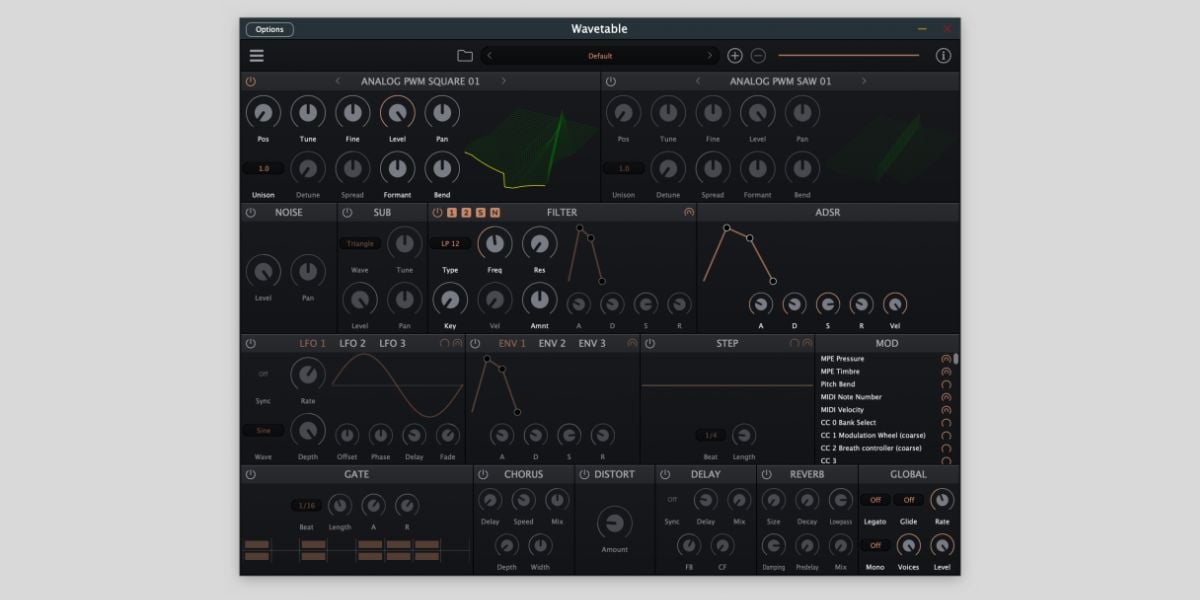Click the MPE Pressure modulation assign icon
Screen dimensions: 1200x600
tap(945, 358)
